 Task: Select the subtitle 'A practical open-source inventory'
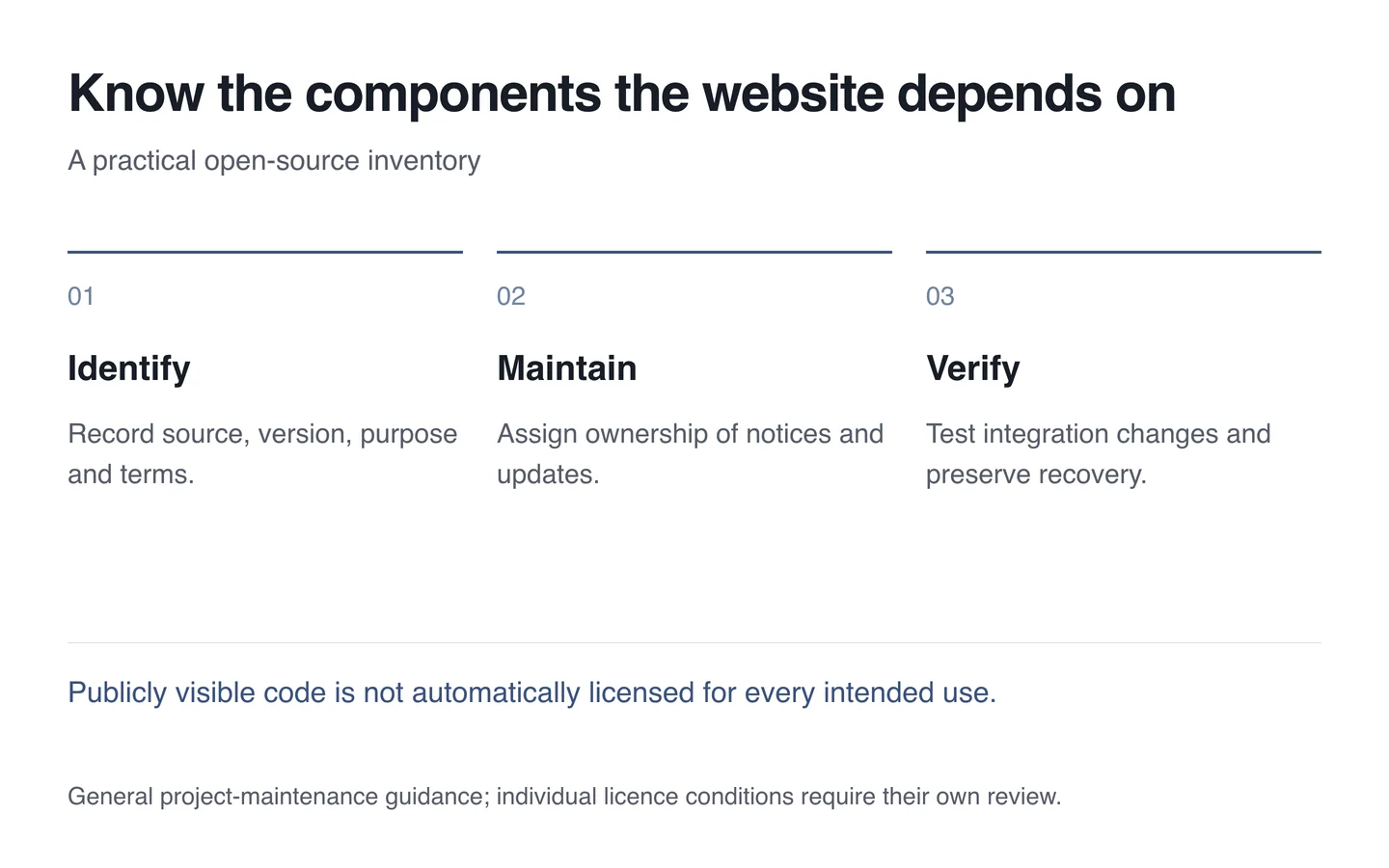click(x=274, y=160)
